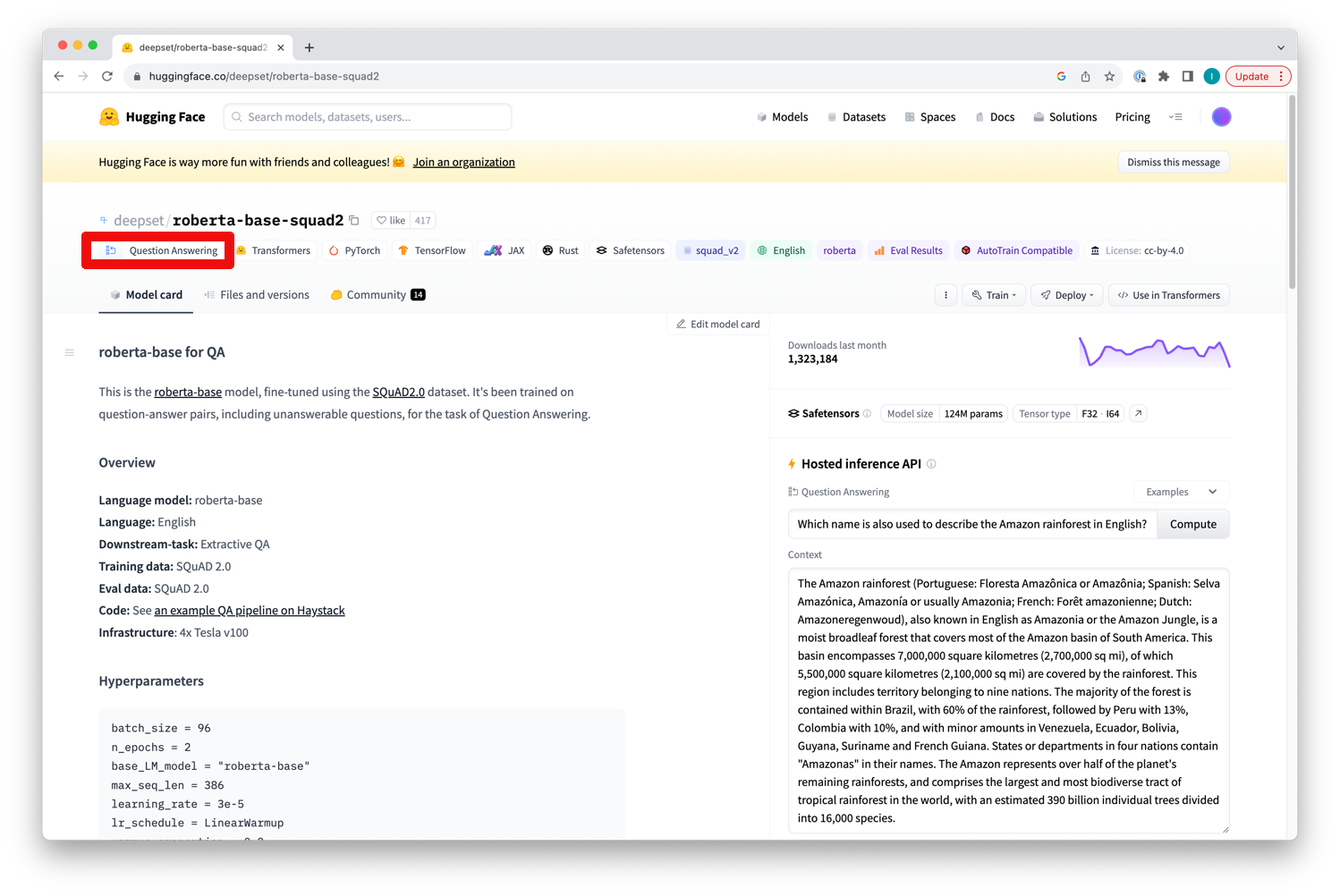
Task: Switch to the Files and versions tab
Action: pos(257,295)
